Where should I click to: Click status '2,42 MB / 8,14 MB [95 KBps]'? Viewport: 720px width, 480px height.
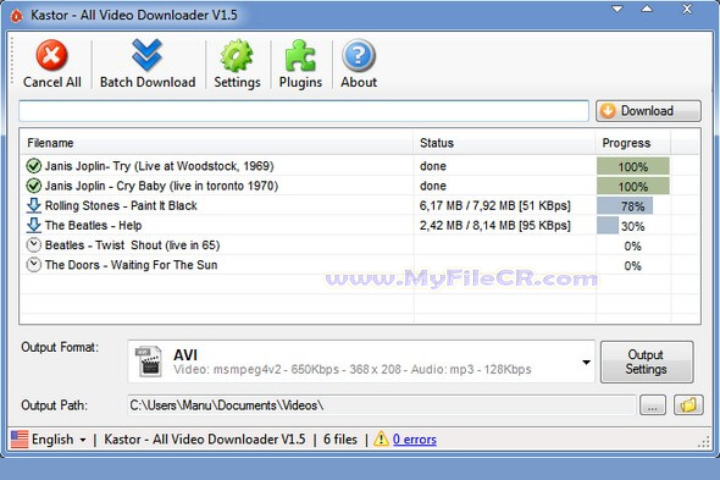(495, 225)
